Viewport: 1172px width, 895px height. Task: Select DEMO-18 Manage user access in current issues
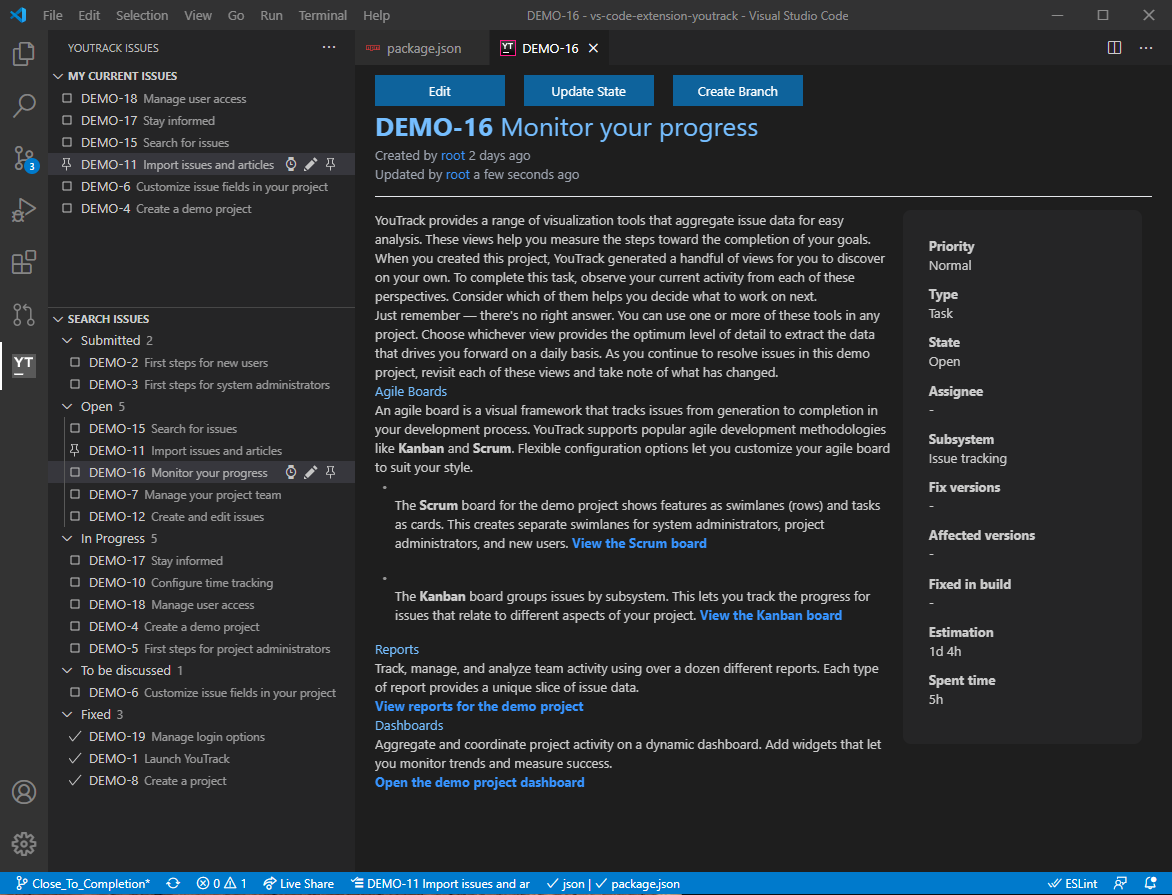point(201,99)
